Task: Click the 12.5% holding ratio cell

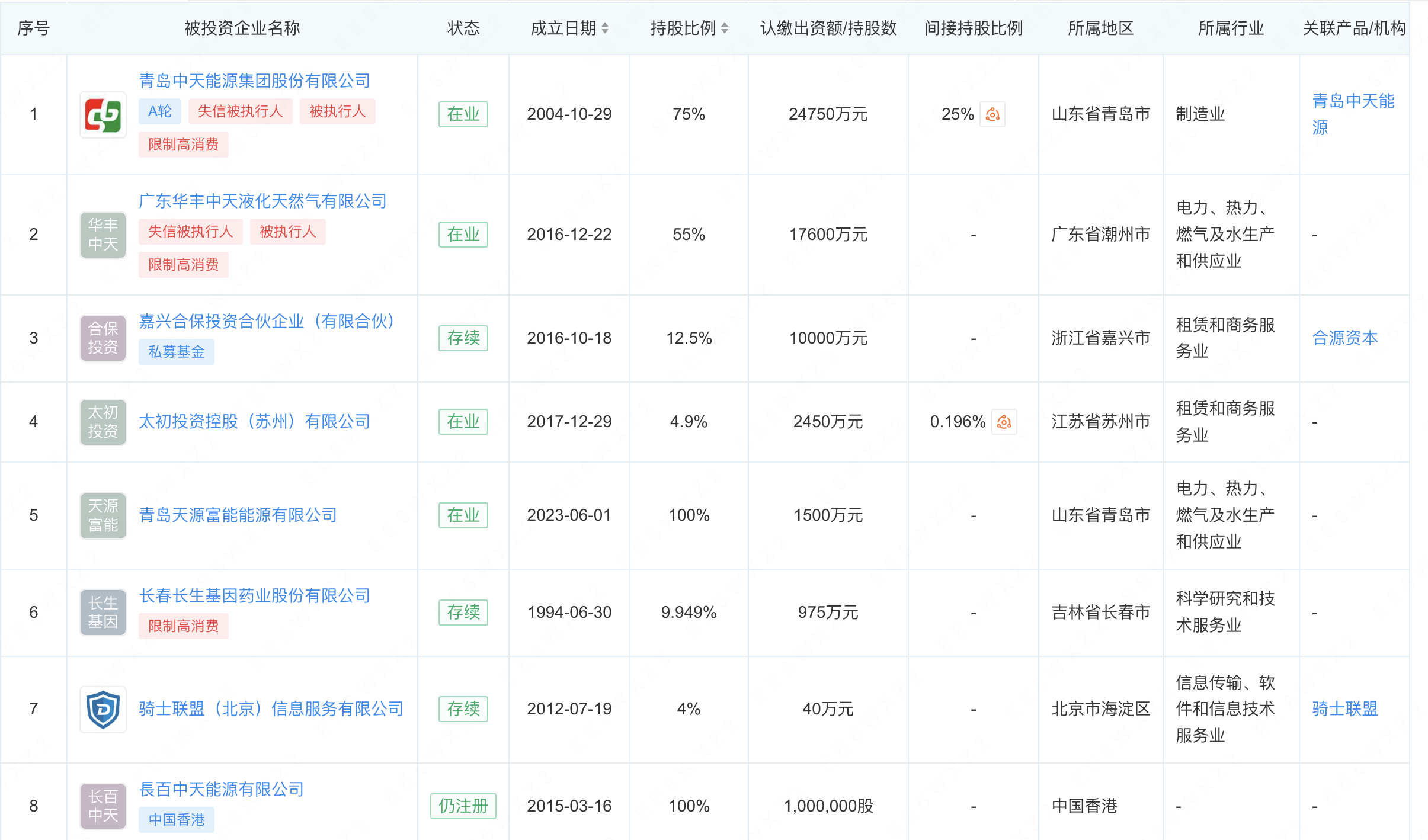Action: point(689,338)
